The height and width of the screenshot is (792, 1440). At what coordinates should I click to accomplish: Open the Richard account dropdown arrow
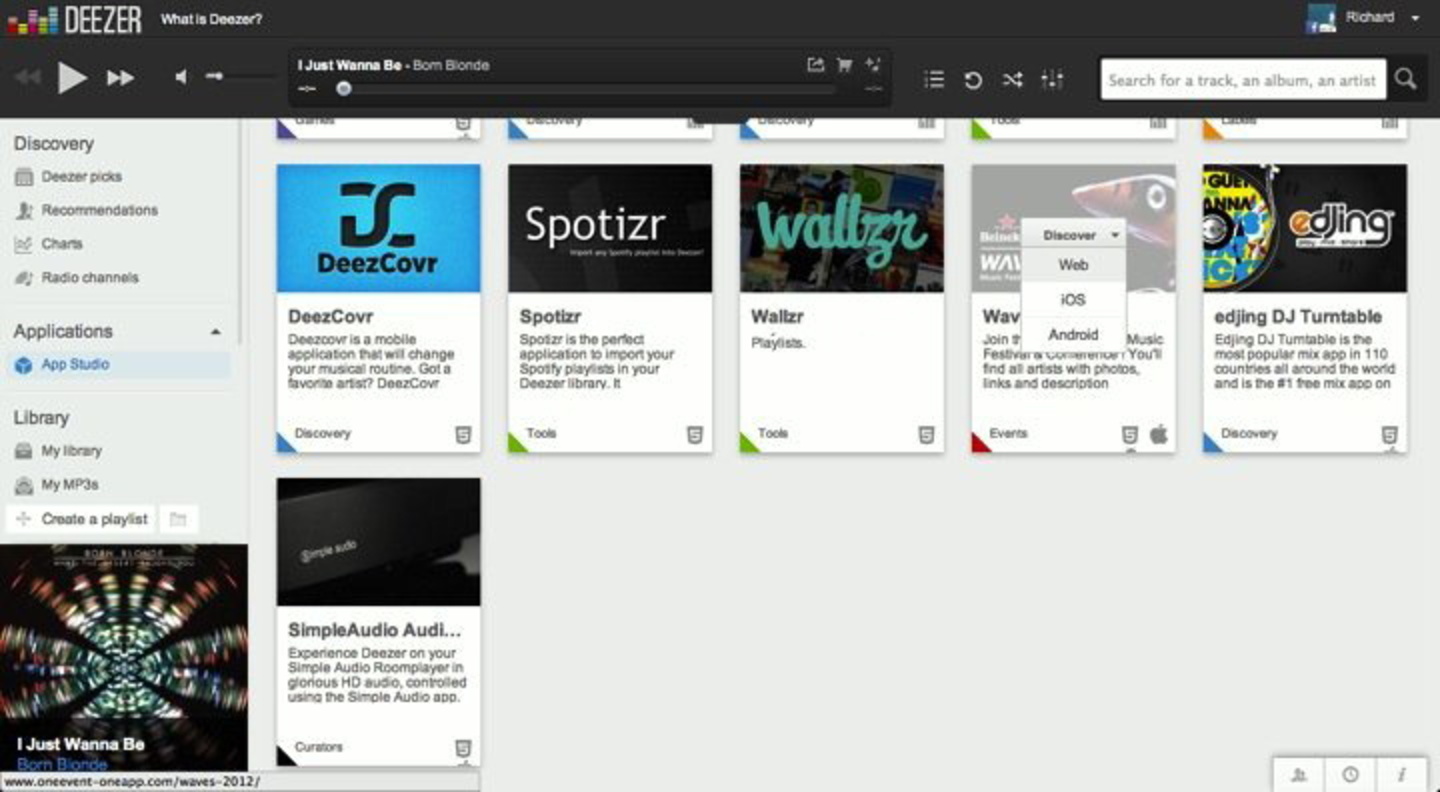tap(1414, 19)
